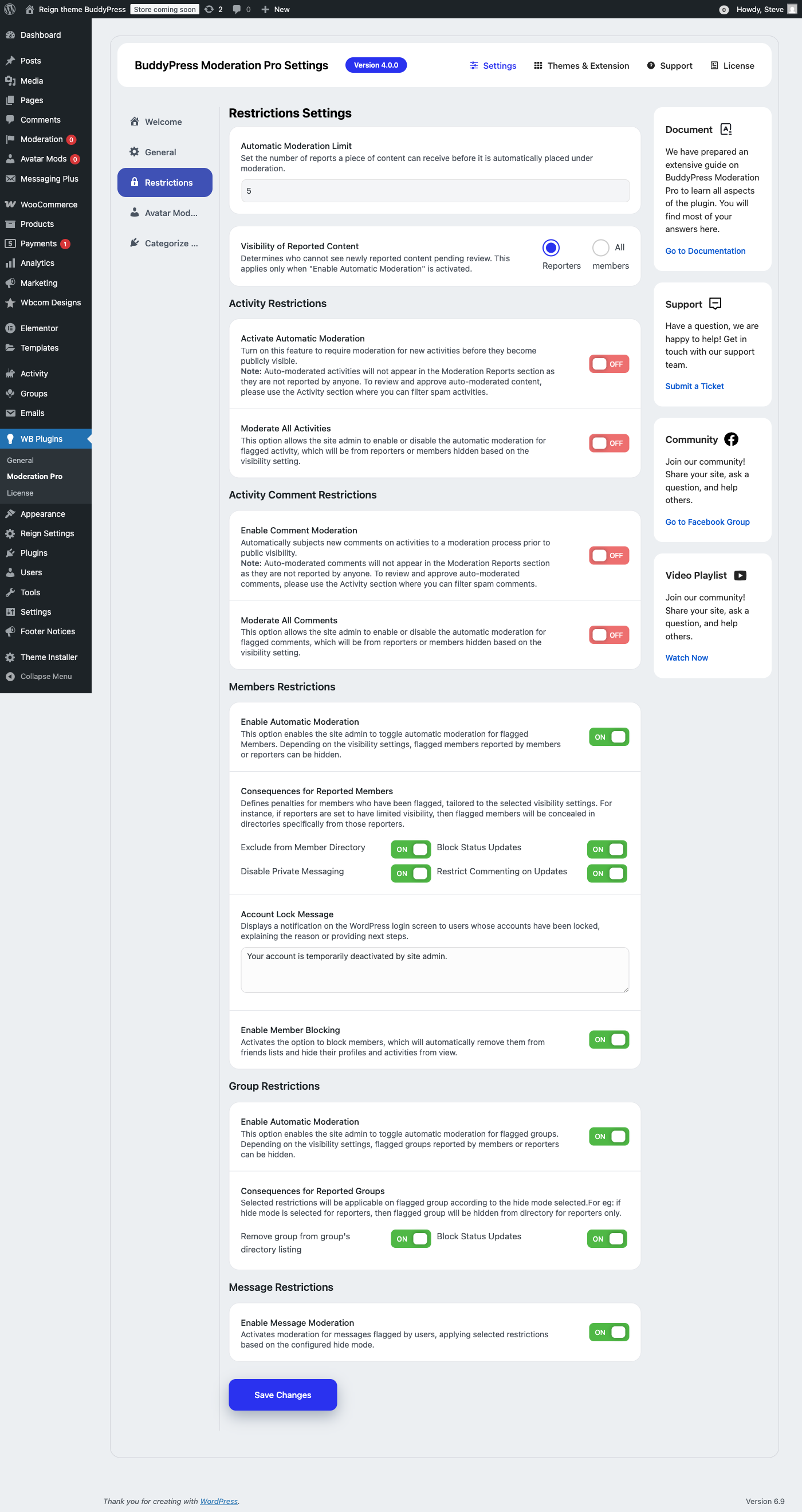Open License submenu under WB Plugins
Image resolution: width=802 pixels, height=1512 pixels.
click(x=20, y=493)
